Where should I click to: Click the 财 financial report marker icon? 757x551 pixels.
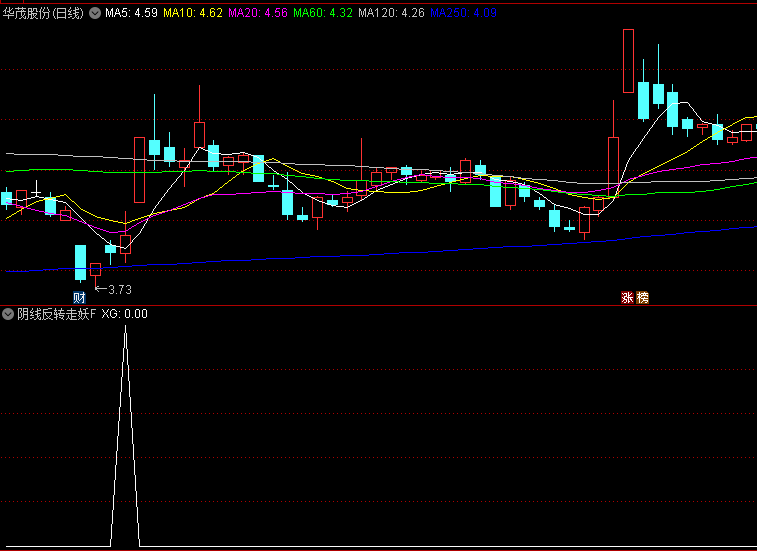click(80, 297)
